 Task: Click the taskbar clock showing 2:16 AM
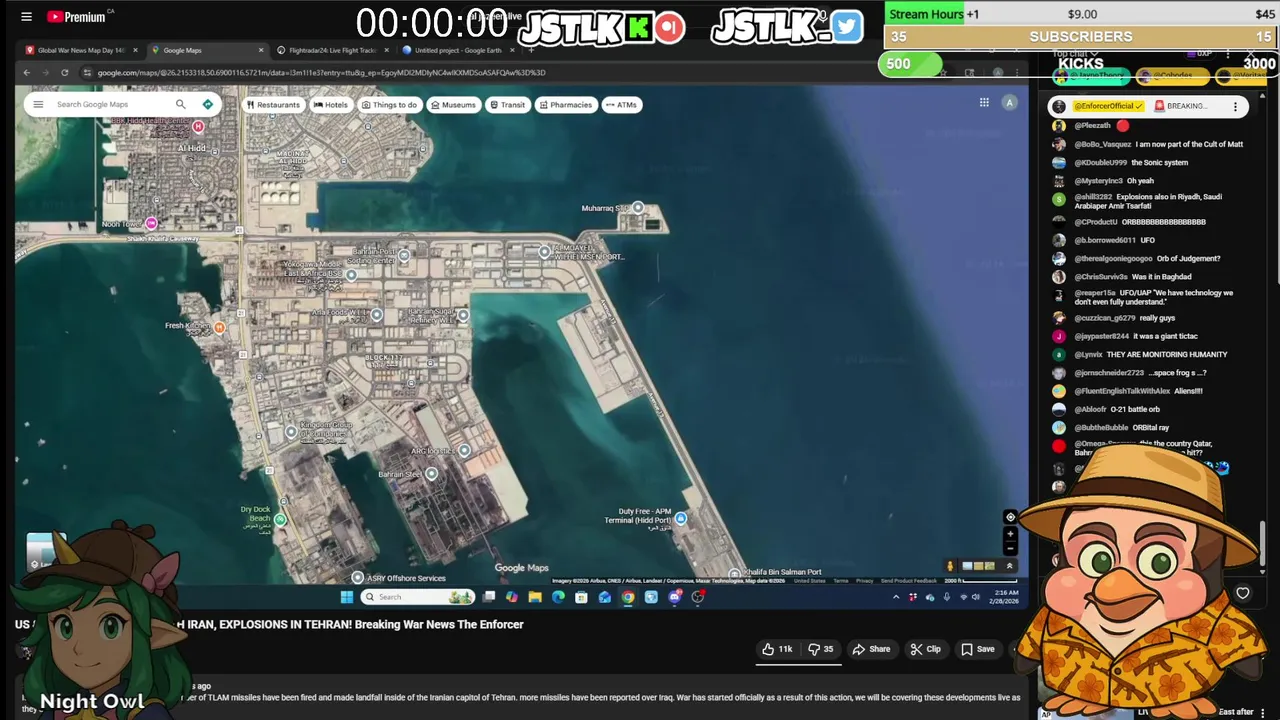1006,597
